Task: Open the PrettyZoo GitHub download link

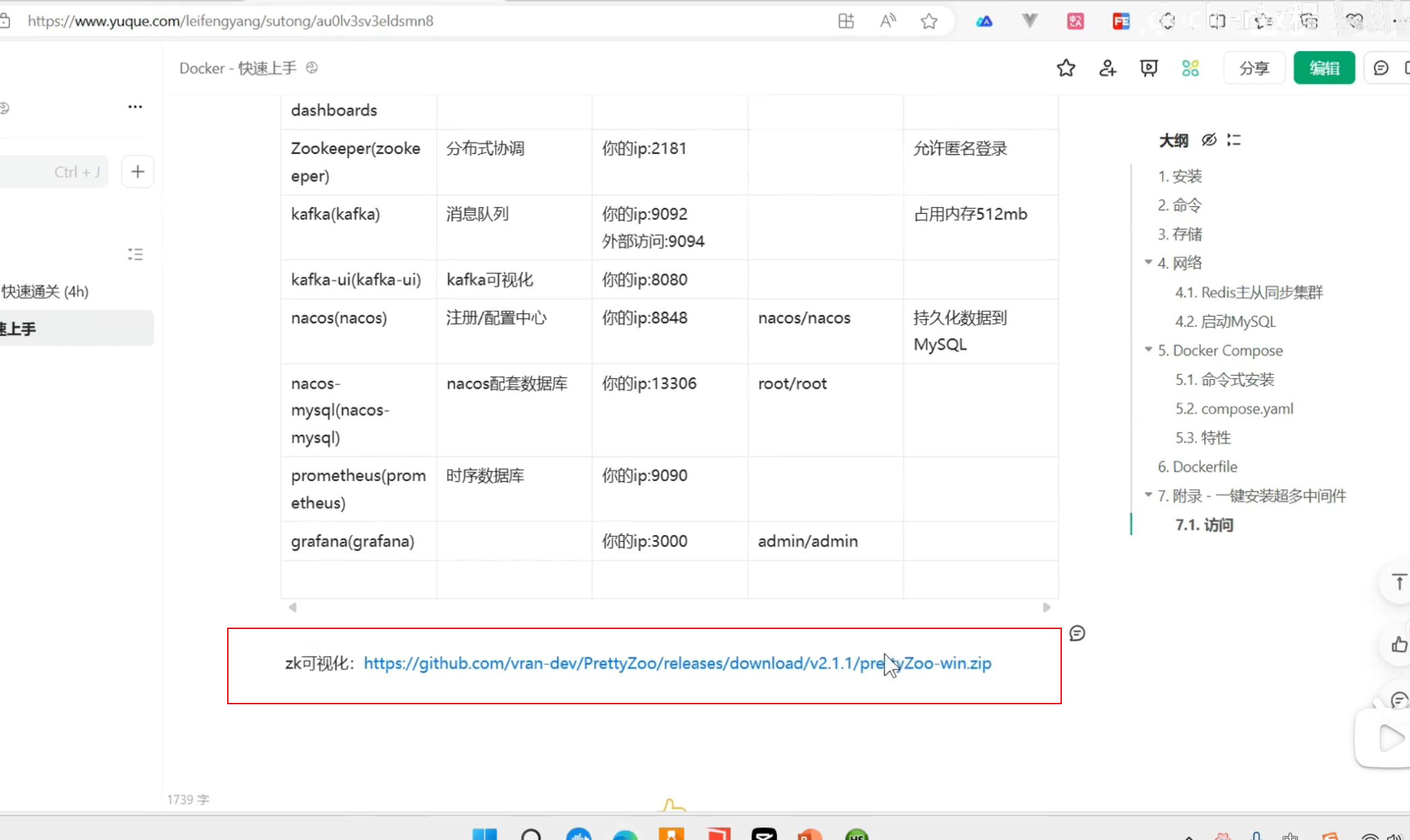Action: (677, 663)
